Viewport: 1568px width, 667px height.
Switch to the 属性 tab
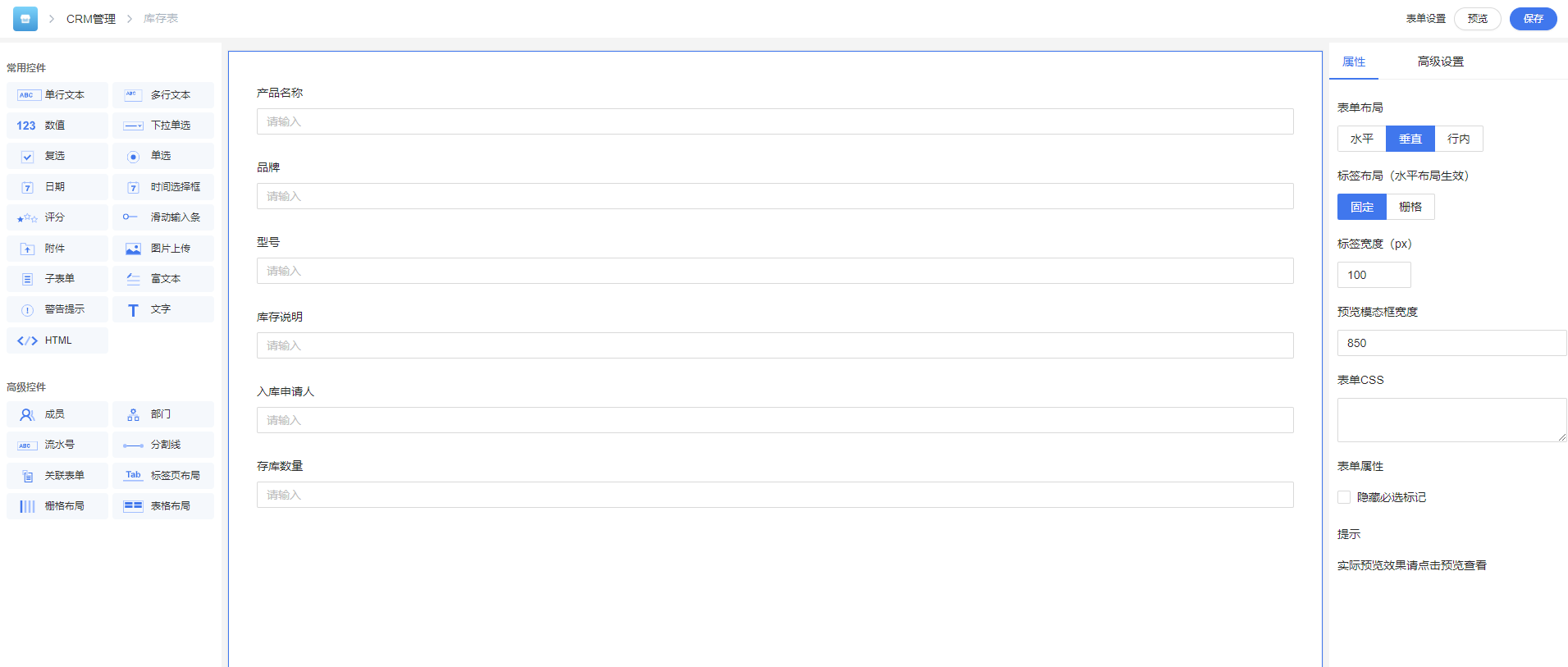click(1354, 62)
